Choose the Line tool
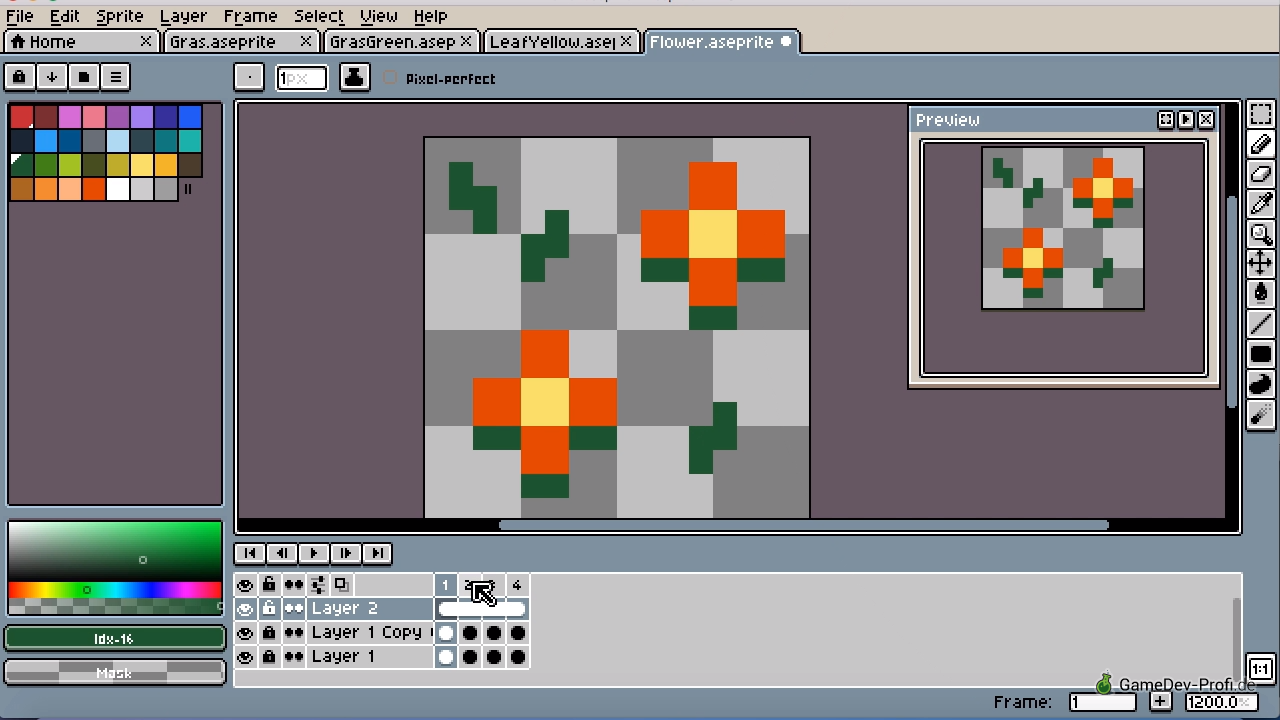The image size is (1280, 720). point(1260,324)
